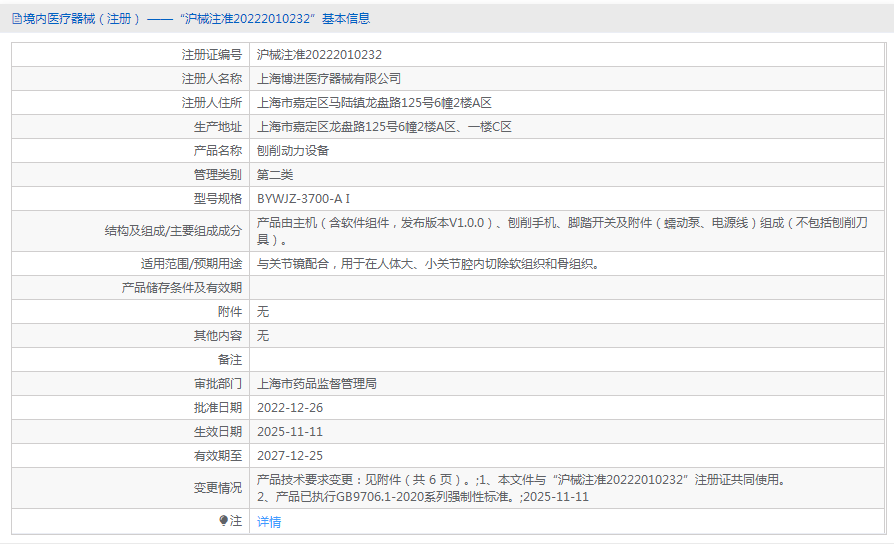This screenshot has width=894, height=544.
Task: Select header text 境内医疗器械（注册）
Action: 81,19
